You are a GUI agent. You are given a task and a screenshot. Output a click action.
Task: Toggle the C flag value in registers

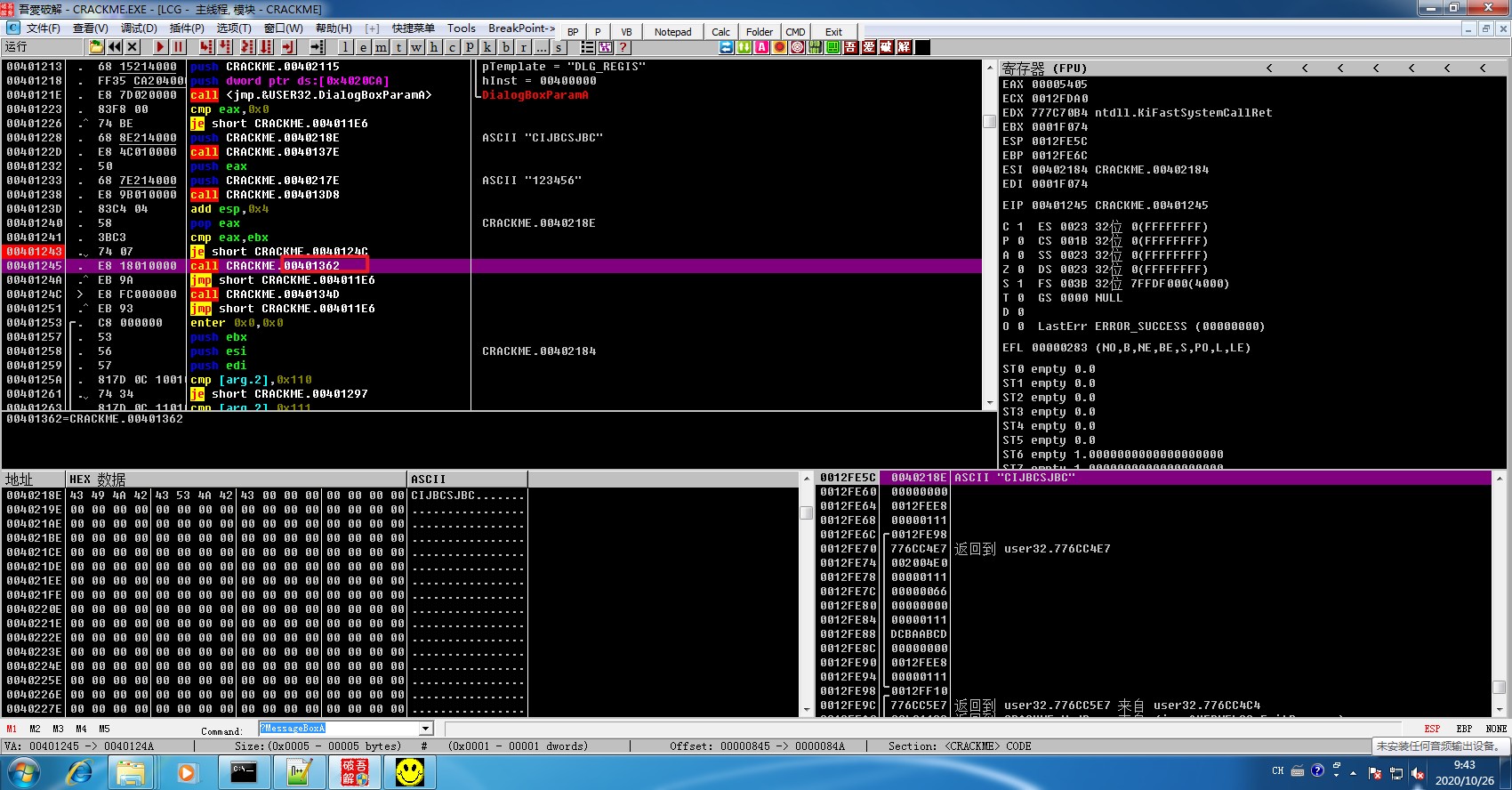point(1020,227)
